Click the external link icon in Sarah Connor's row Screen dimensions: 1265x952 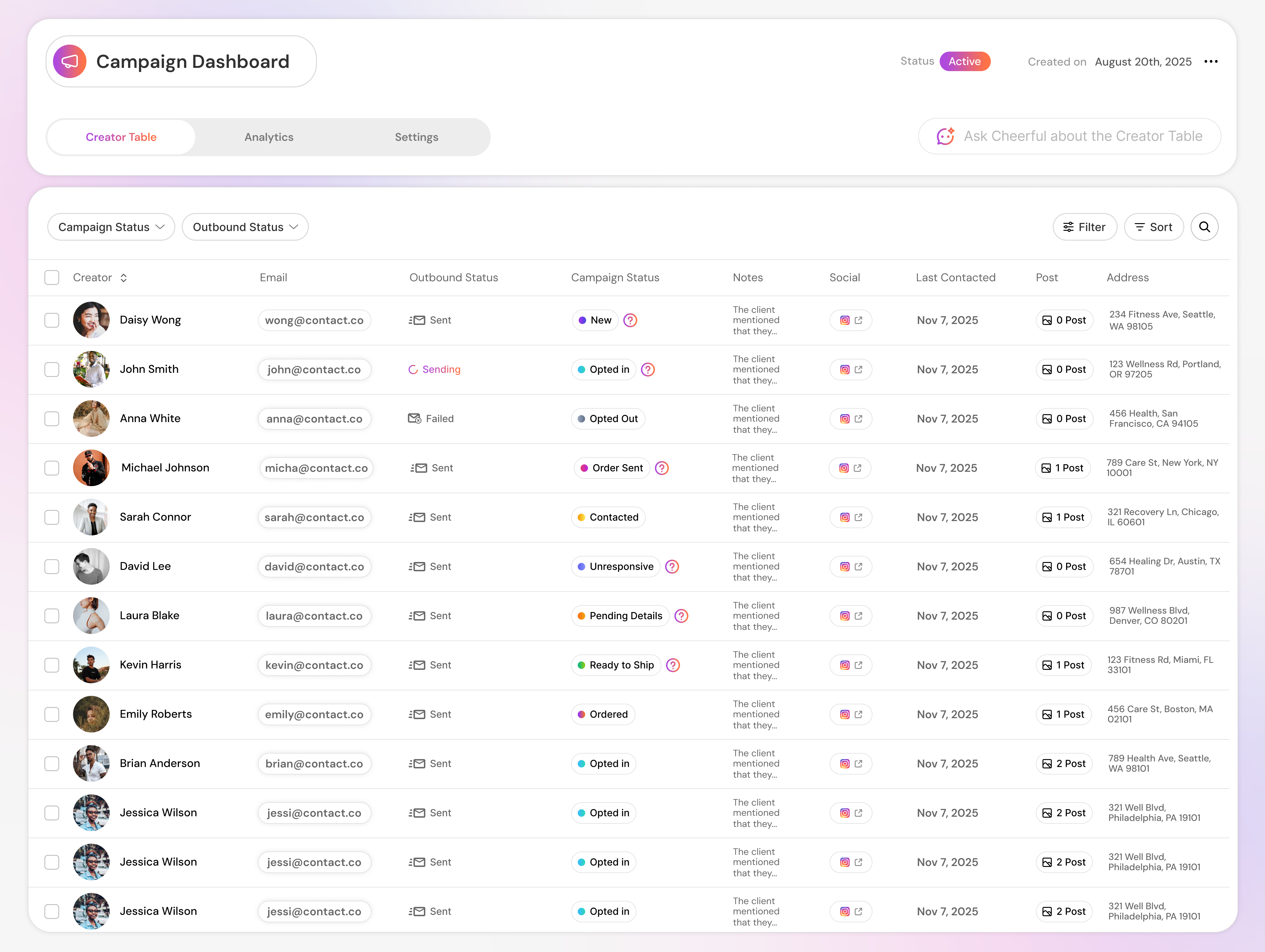point(858,517)
